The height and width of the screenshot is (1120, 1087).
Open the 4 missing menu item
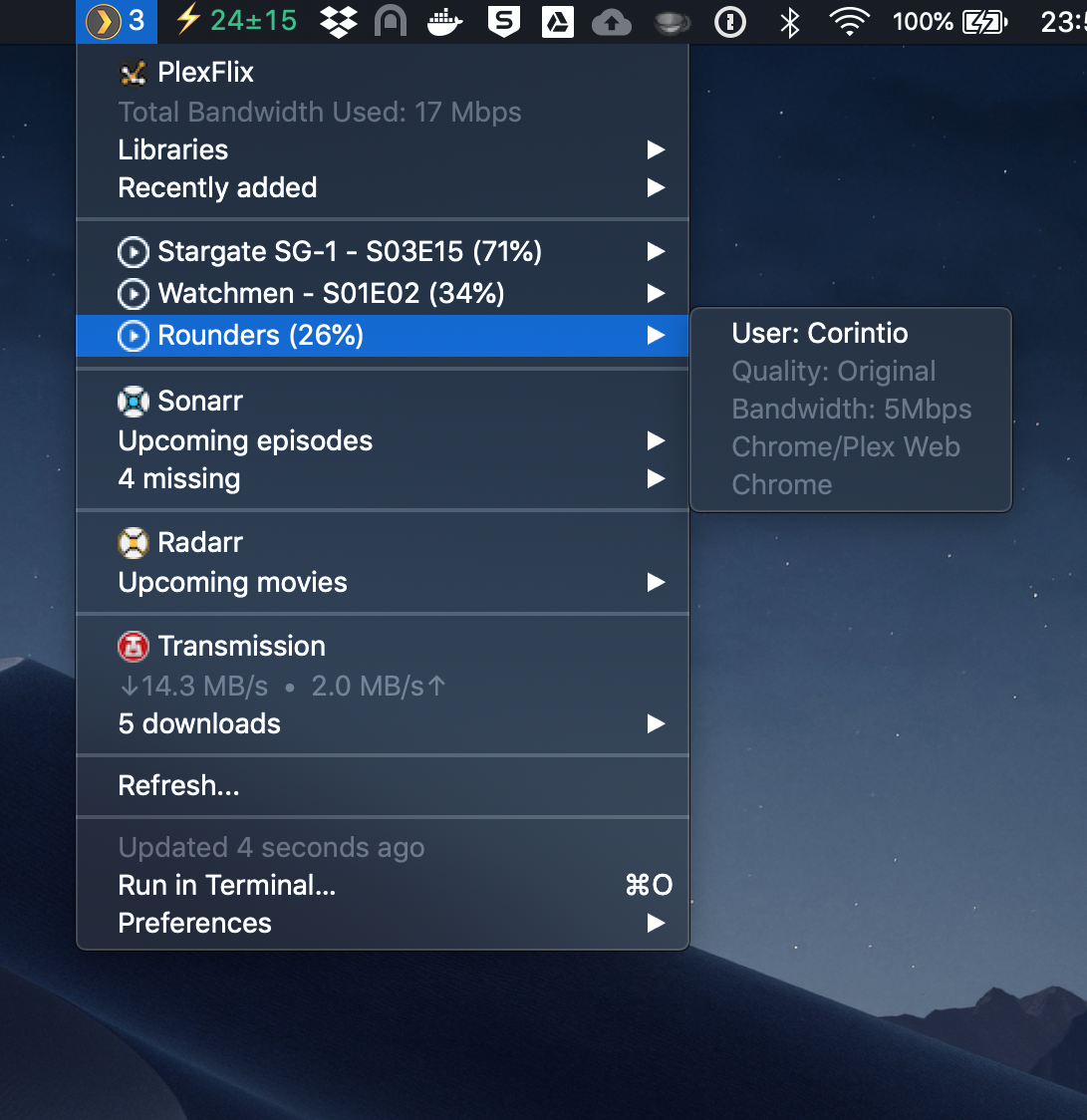382,478
